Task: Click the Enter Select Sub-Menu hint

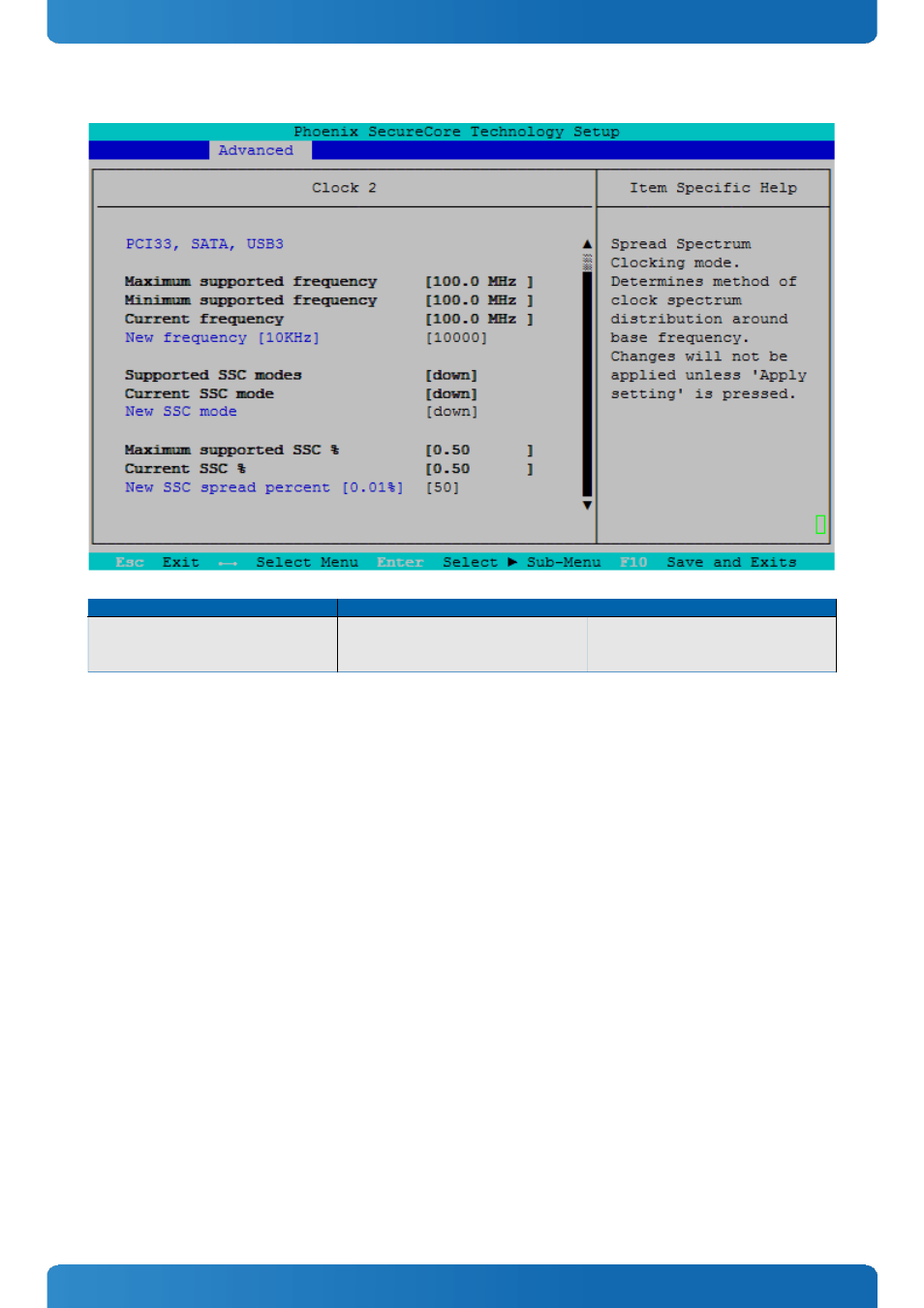Action: [489, 562]
